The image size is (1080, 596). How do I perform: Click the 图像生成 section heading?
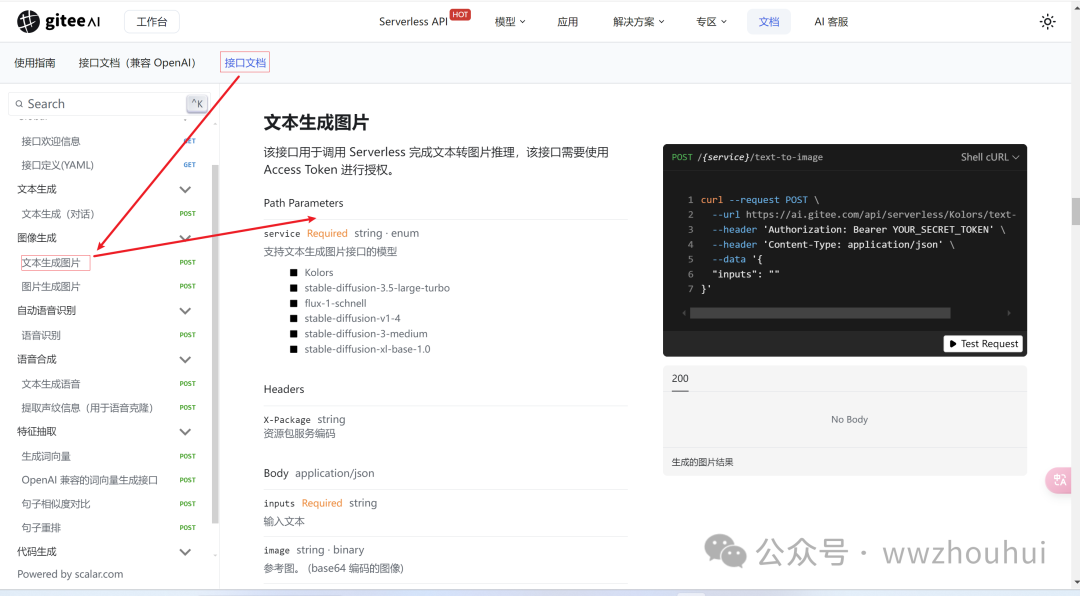[37, 238]
